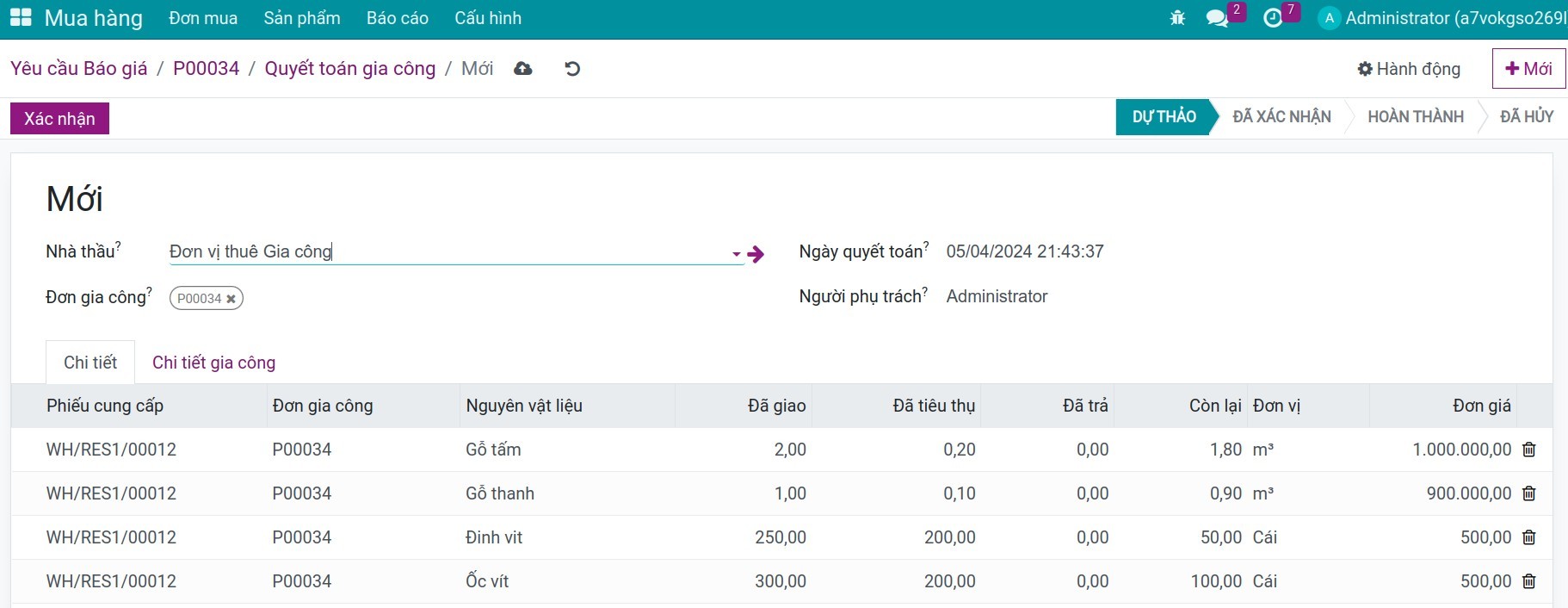This screenshot has width=1568, height=608.
Task: Delete the Đinh vít row
Action: tap(1529, 537)
